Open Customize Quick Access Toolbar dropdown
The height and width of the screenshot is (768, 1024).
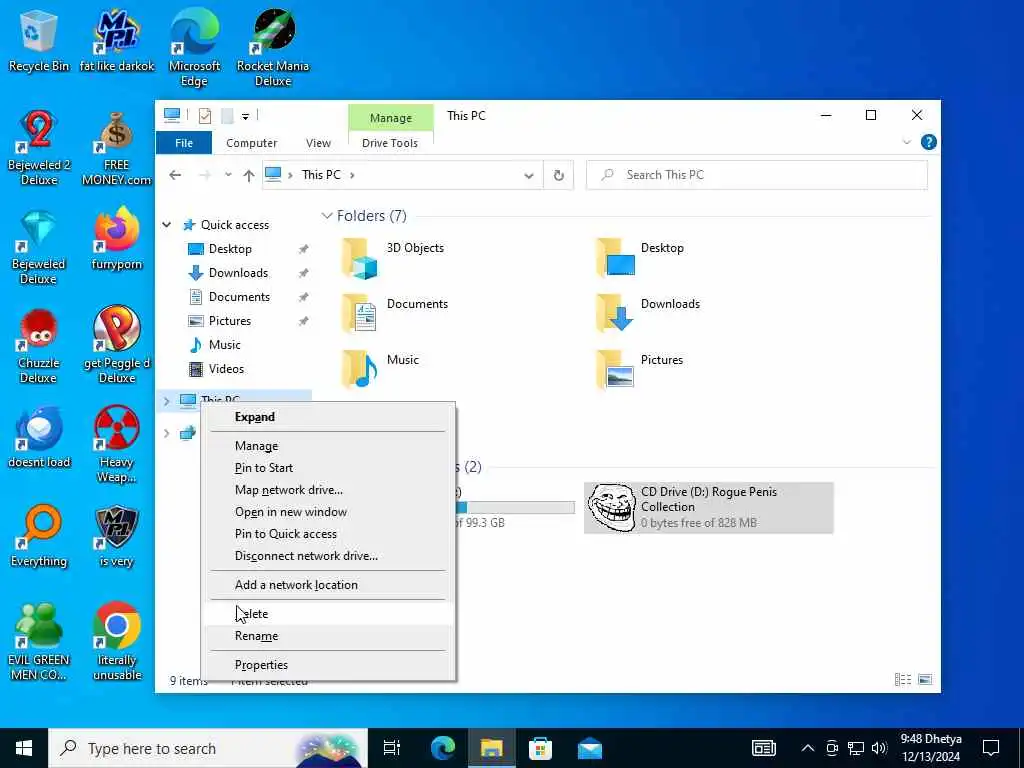(246, 117)
